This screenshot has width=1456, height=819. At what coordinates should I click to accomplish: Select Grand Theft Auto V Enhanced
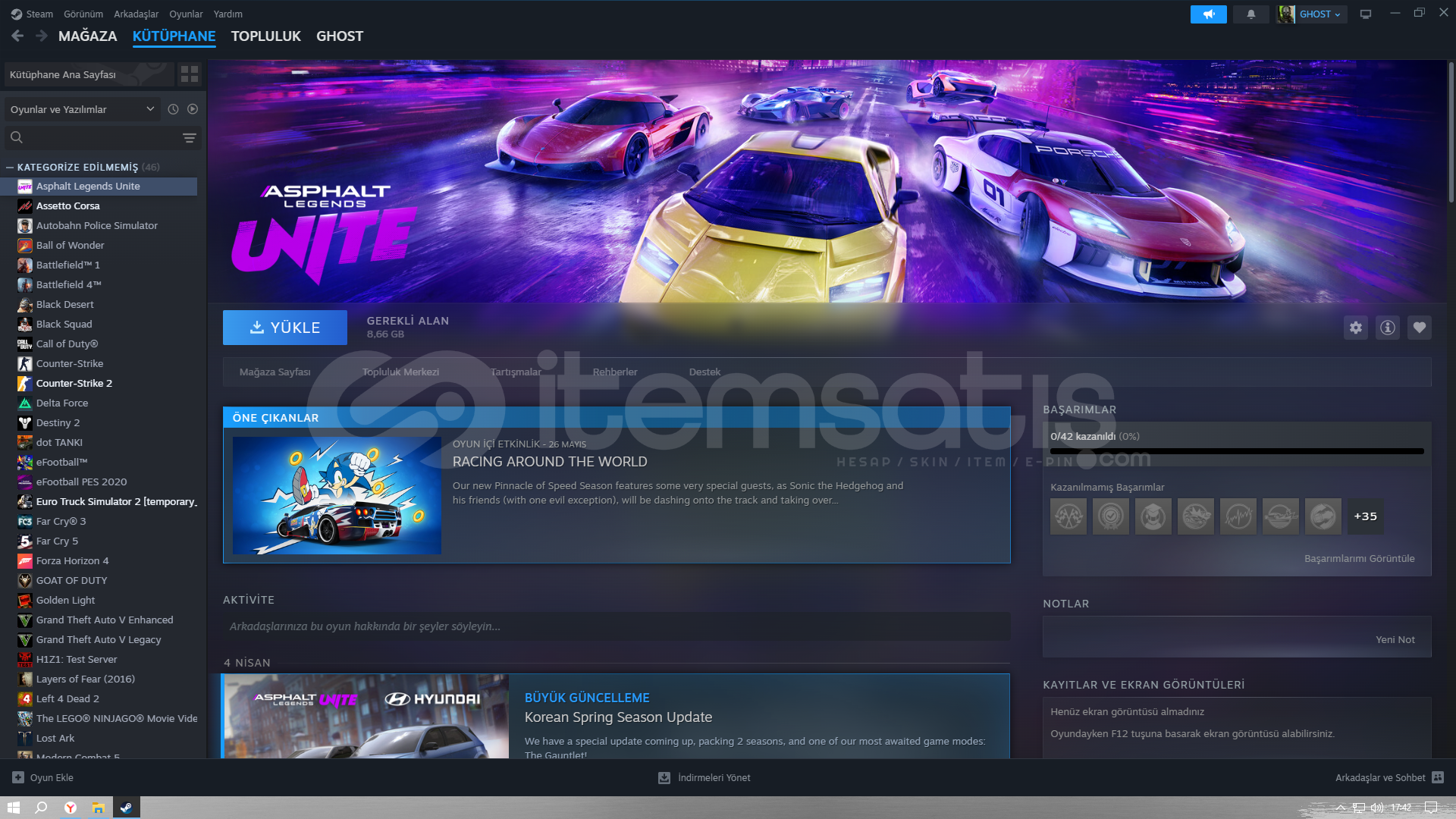(x=106, y=620)
